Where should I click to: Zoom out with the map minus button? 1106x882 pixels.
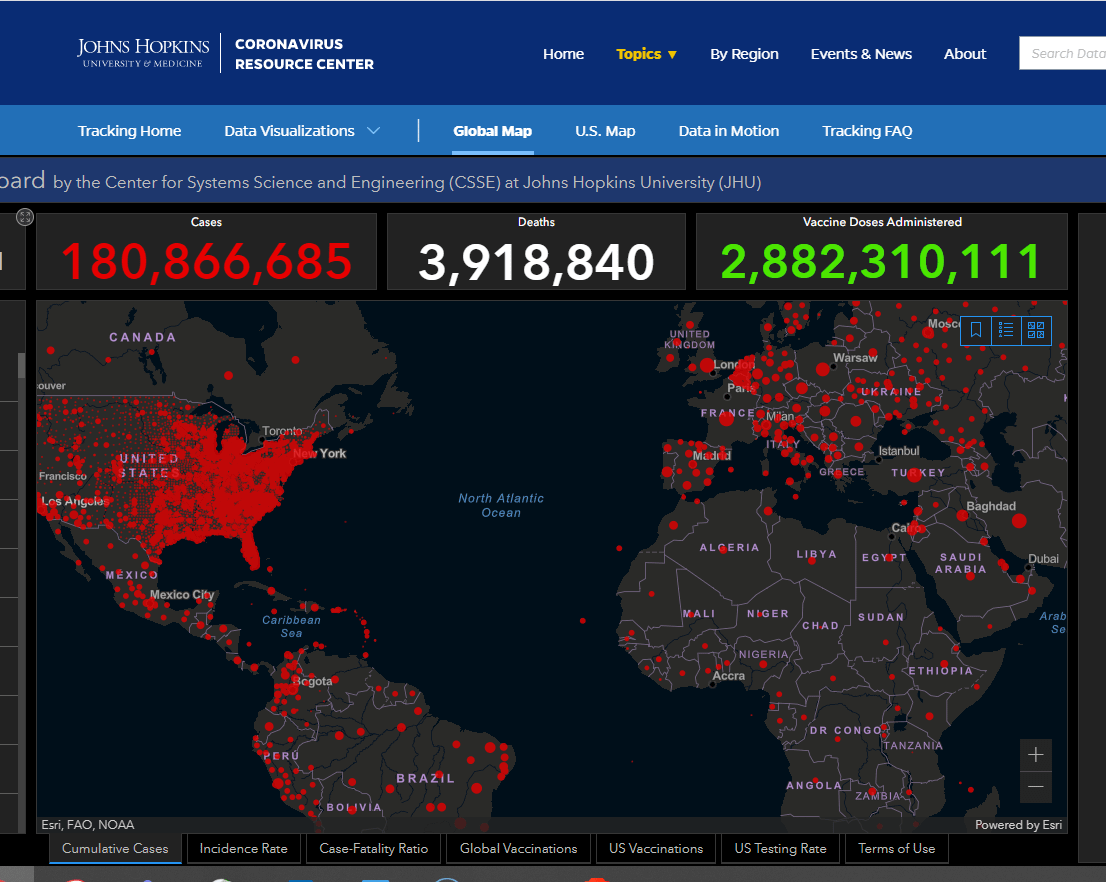1035,787
